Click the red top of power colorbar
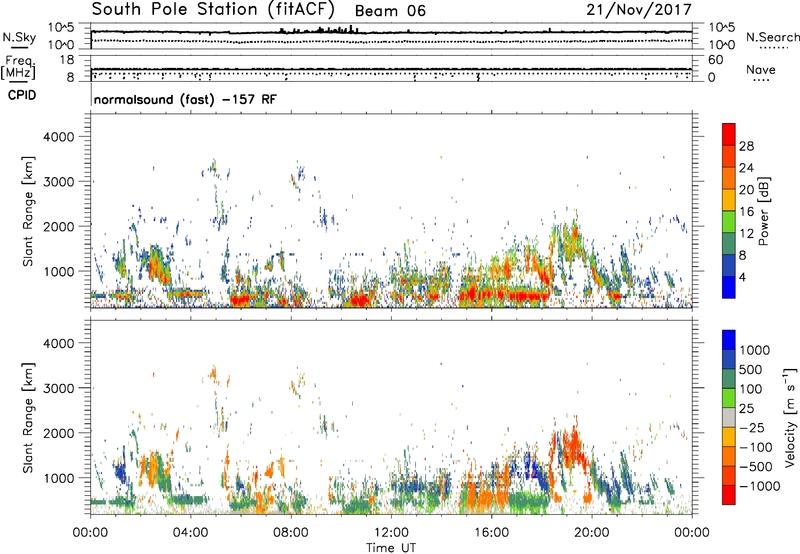 729,134
